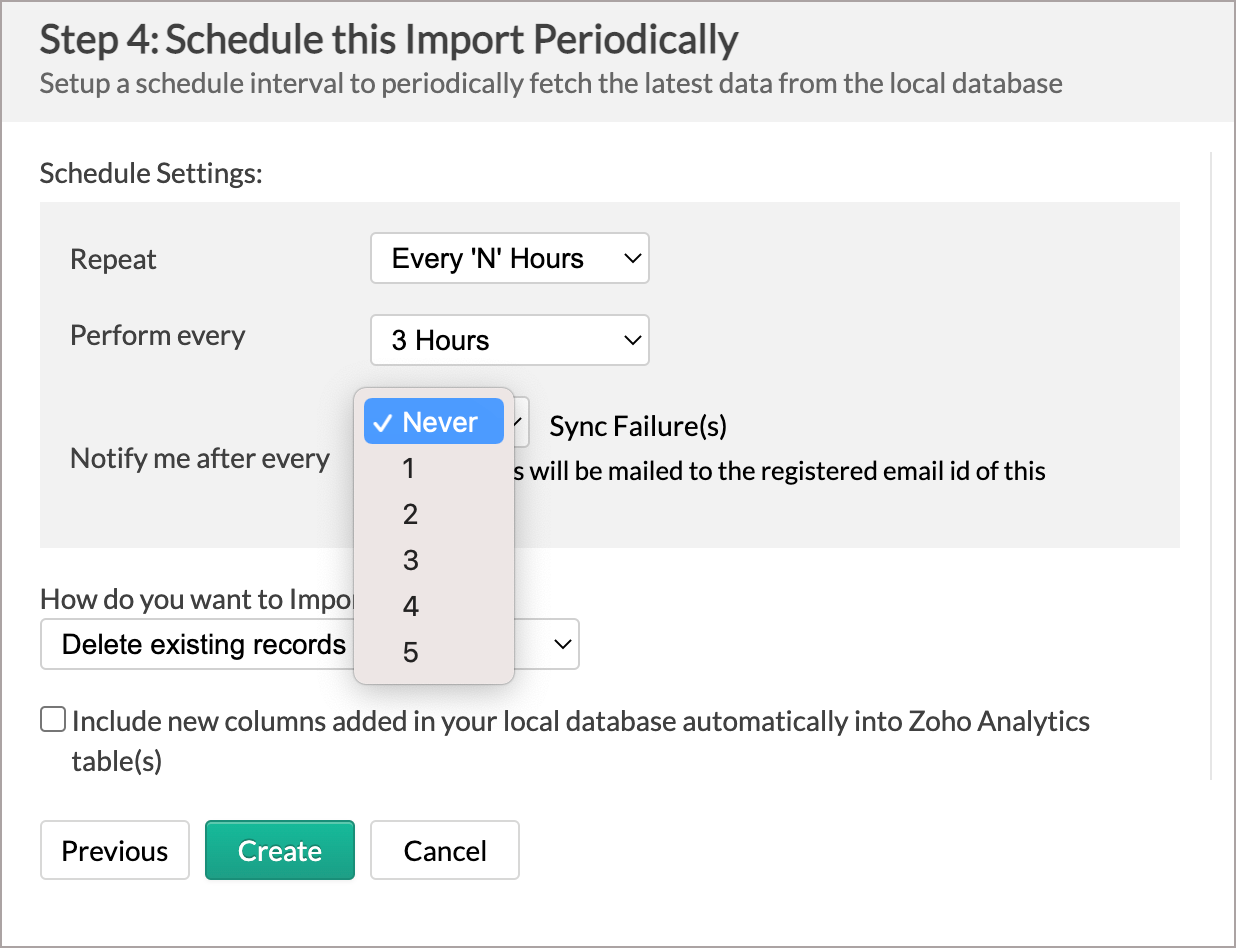Select option 3 in failure list
Screen dimensions: 1236x948
coord(410,560)
